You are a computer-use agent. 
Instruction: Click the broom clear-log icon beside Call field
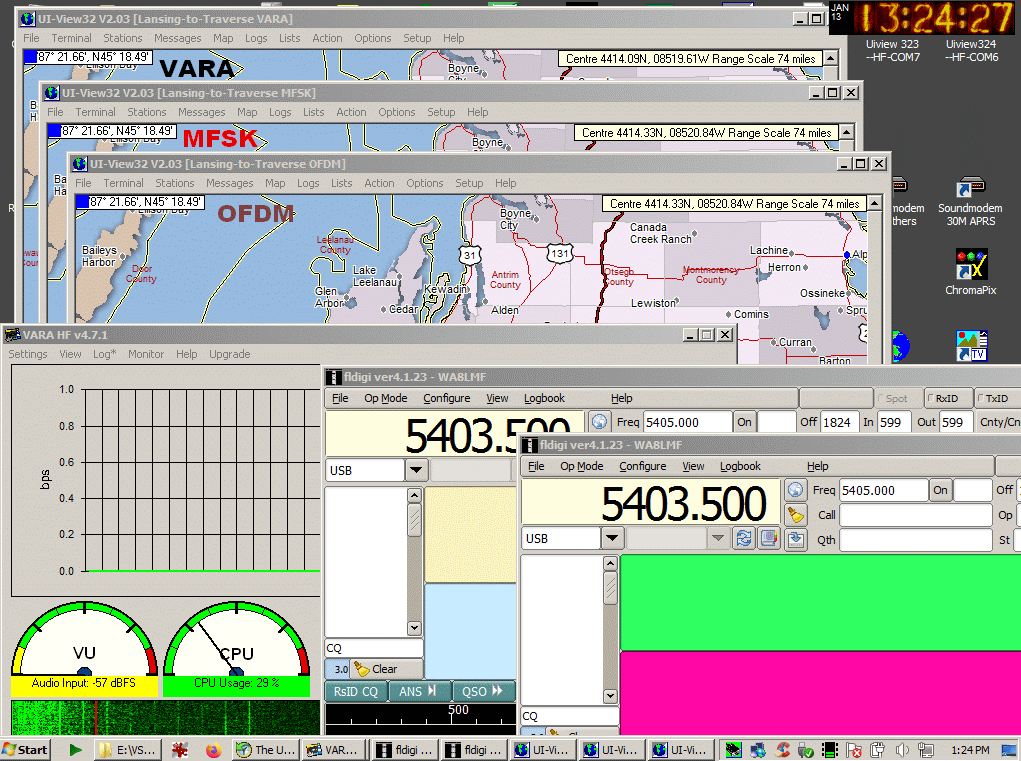point(795,514)
